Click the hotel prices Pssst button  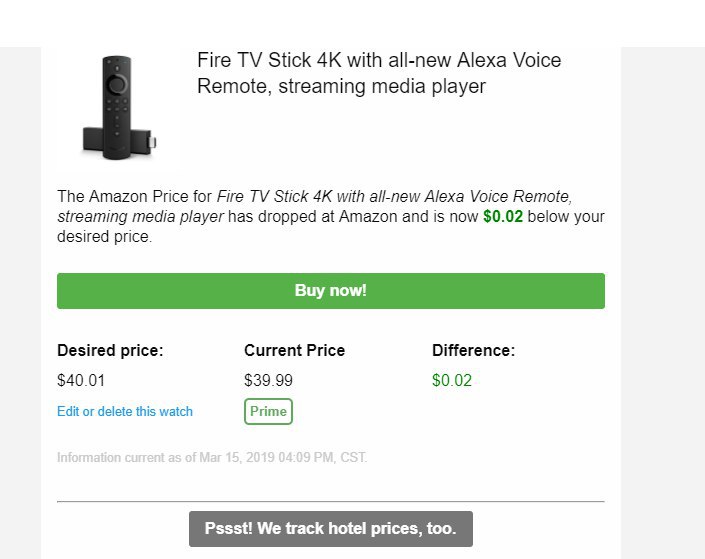[x=330, y=529]
